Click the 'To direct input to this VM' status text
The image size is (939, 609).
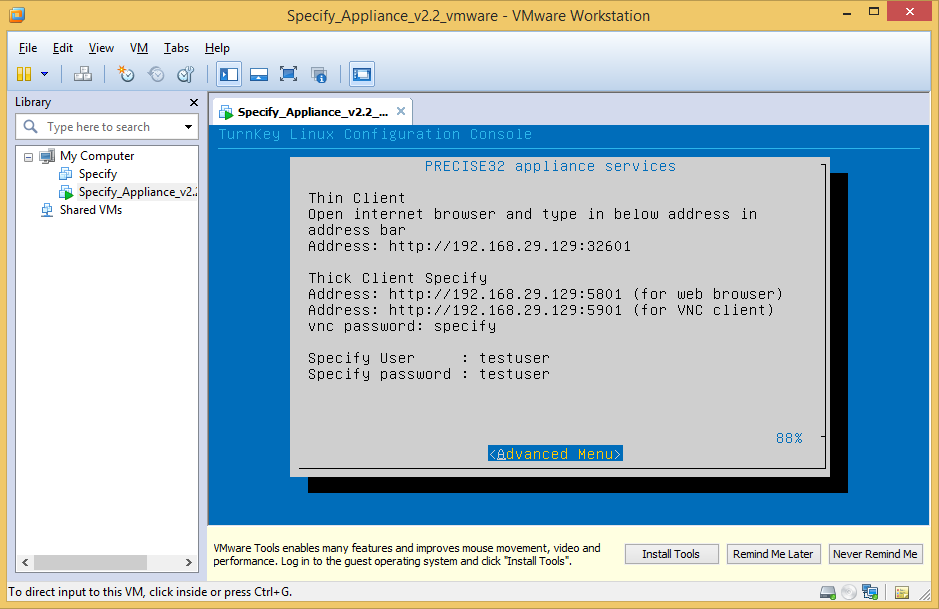pyautogui.click(x=150, y=592)
